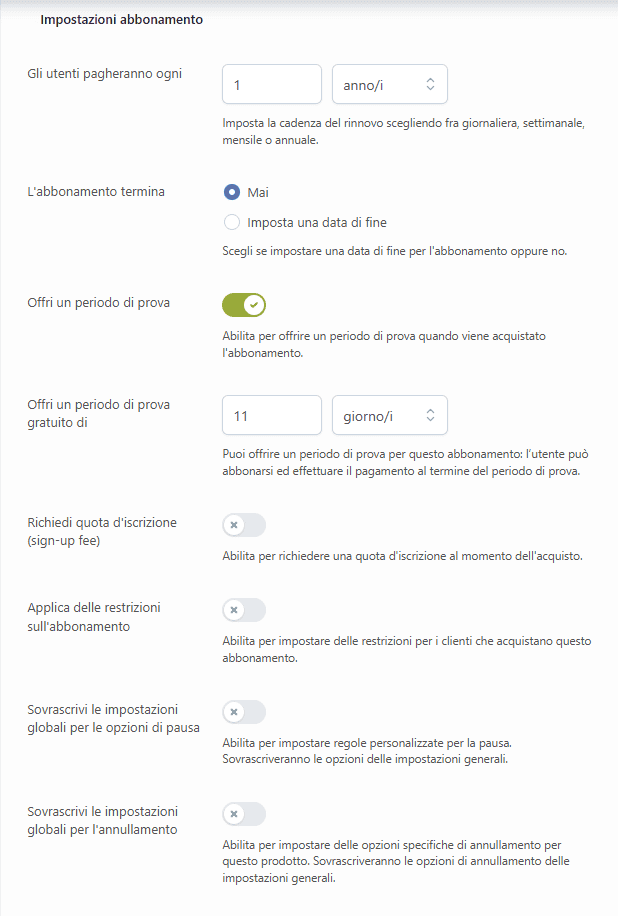Click the X icon on pause options toggle

tap(236, 712)
